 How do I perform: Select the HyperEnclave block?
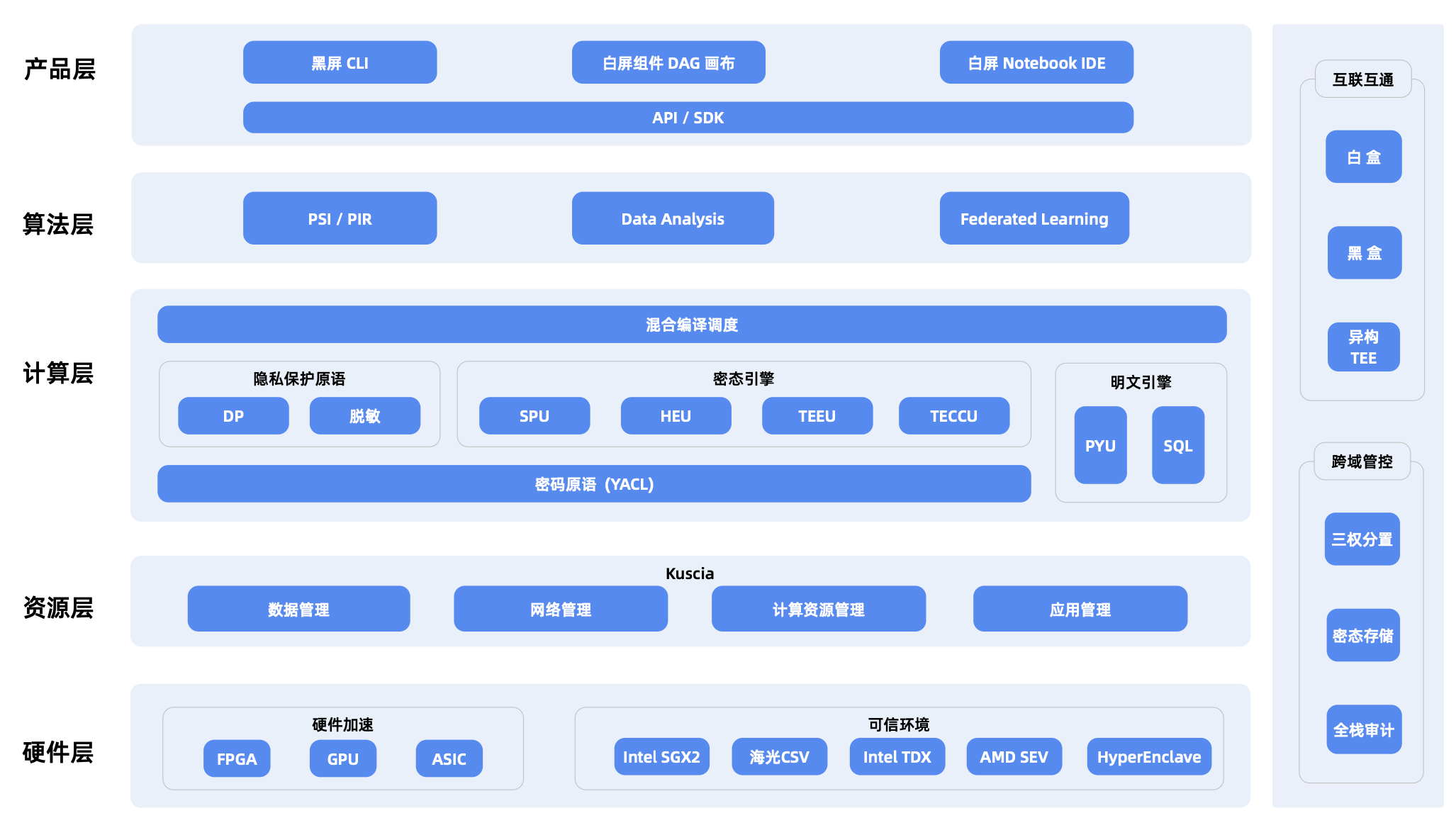1148,757
